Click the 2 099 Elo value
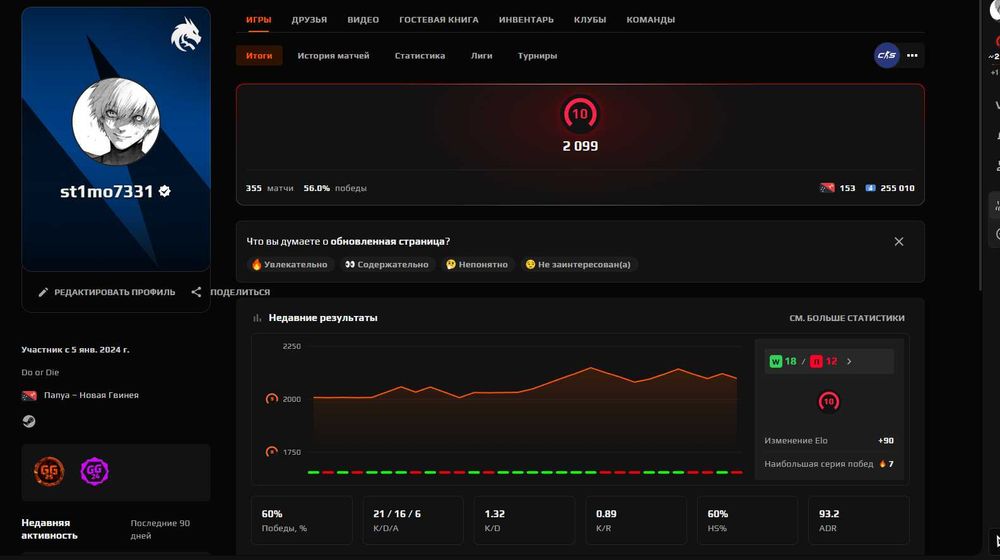The width and height of the screenshot is (1000, 560). point(580,146)
